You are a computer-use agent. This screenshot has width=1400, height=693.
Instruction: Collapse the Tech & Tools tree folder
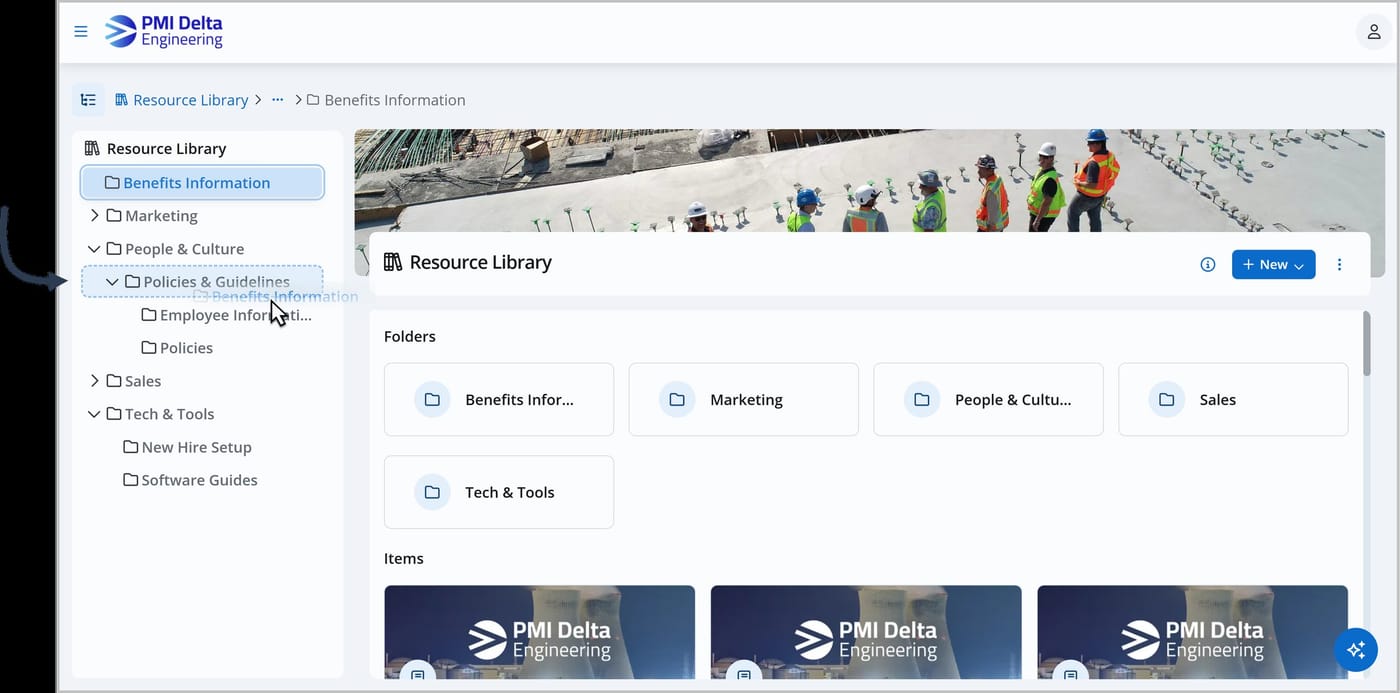click(x=94, y=414)
